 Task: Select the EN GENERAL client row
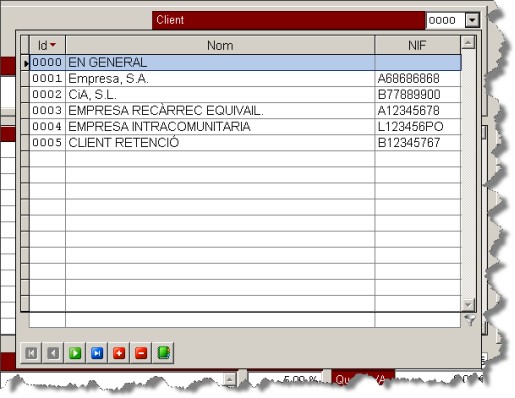[x=245, y=62]
